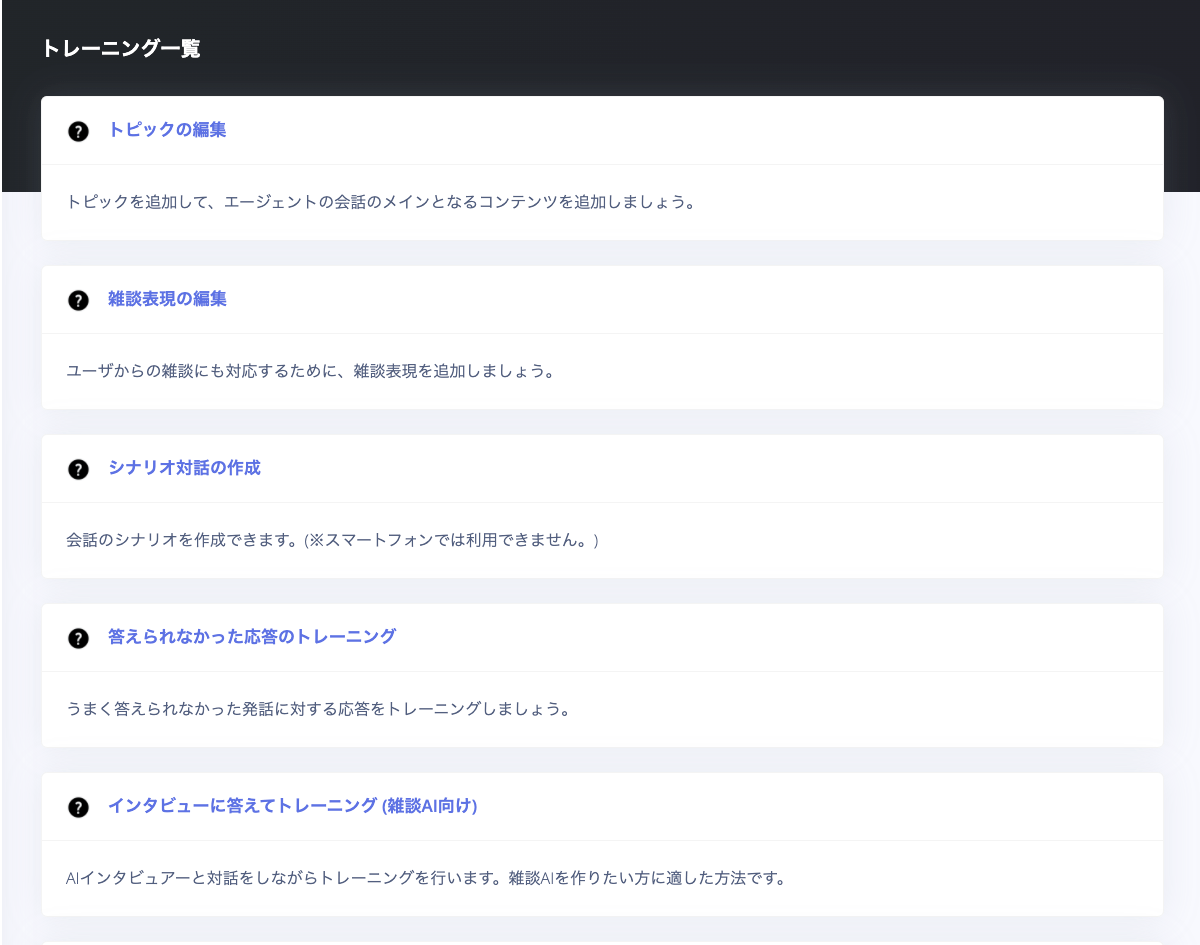Screen dimensions: 1200x945
Task: Click description text トピックを追加して、エージェントの会話のメイン…
Action: 380,202
